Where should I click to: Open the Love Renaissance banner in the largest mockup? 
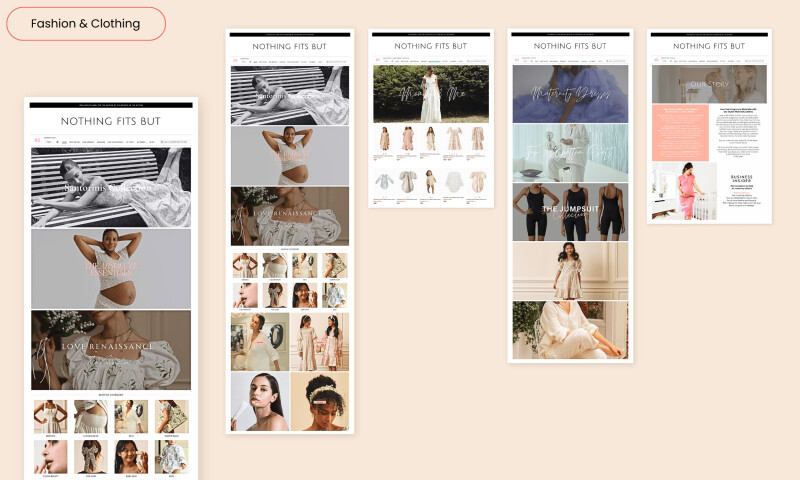pos(110,349)
